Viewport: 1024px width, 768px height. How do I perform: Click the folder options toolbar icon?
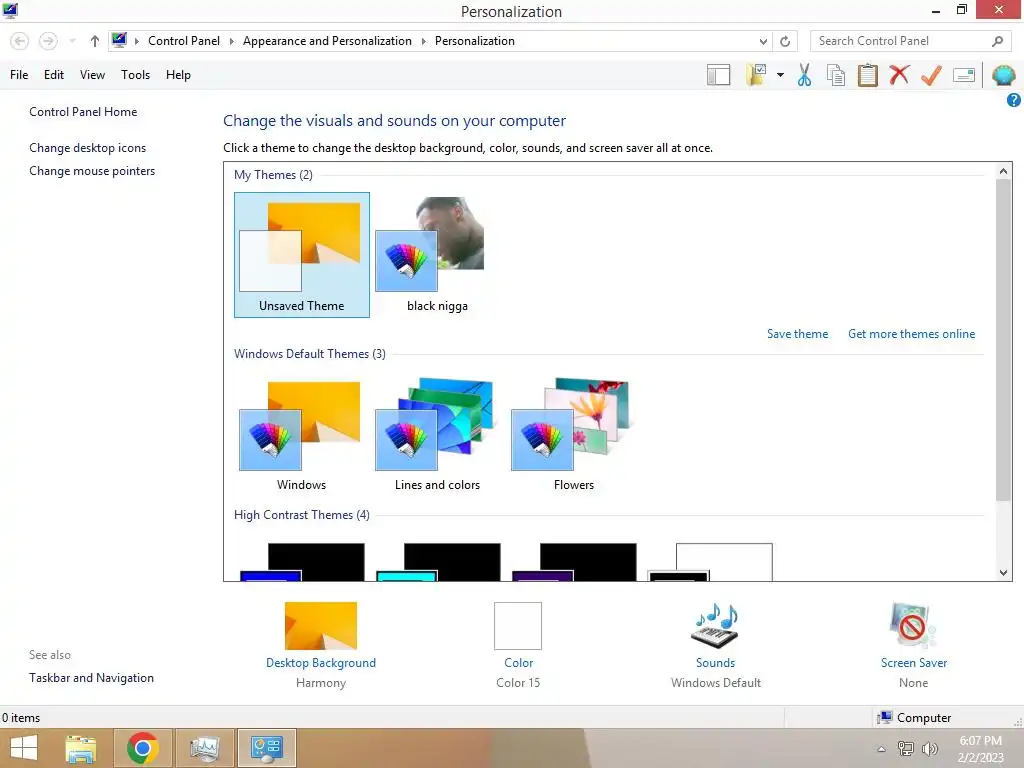[756, 75]
